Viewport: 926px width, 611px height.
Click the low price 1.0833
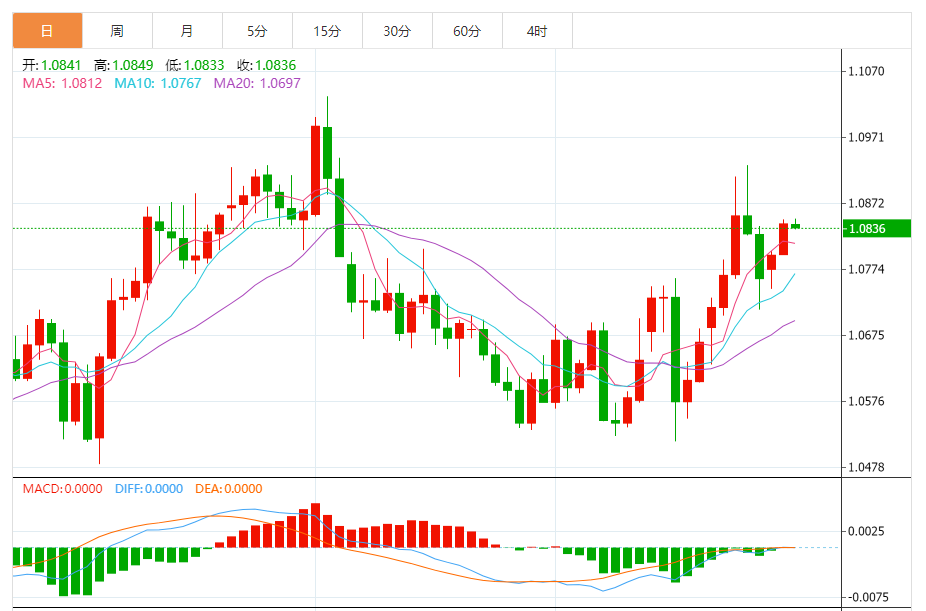(x=204, y=65)
